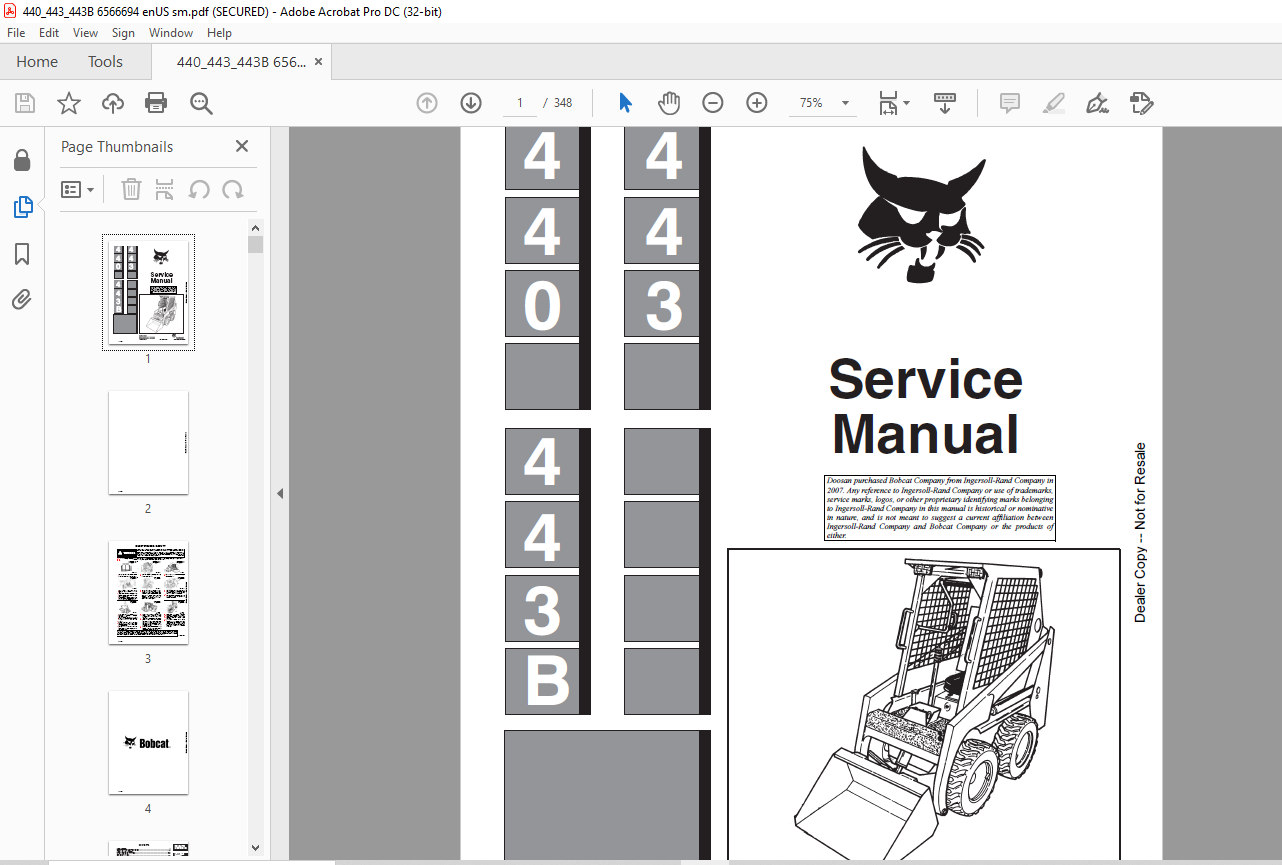Zoom out with minus icon
The height and width of the screenshot is (865, 1282).
pos(712,103)
